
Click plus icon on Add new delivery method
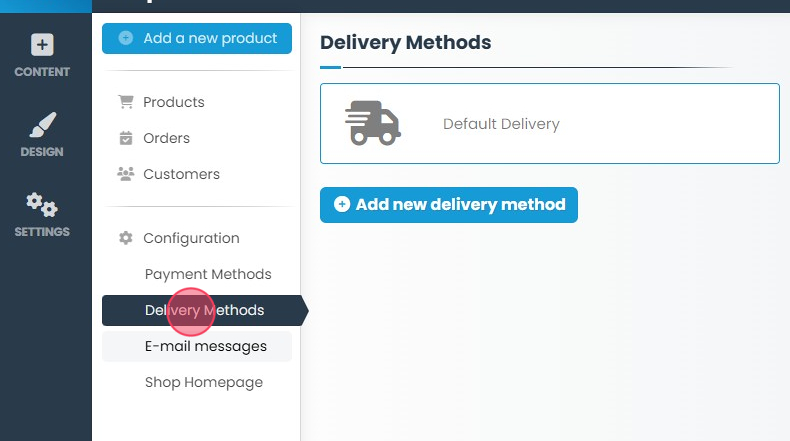(x=342, y=204)
